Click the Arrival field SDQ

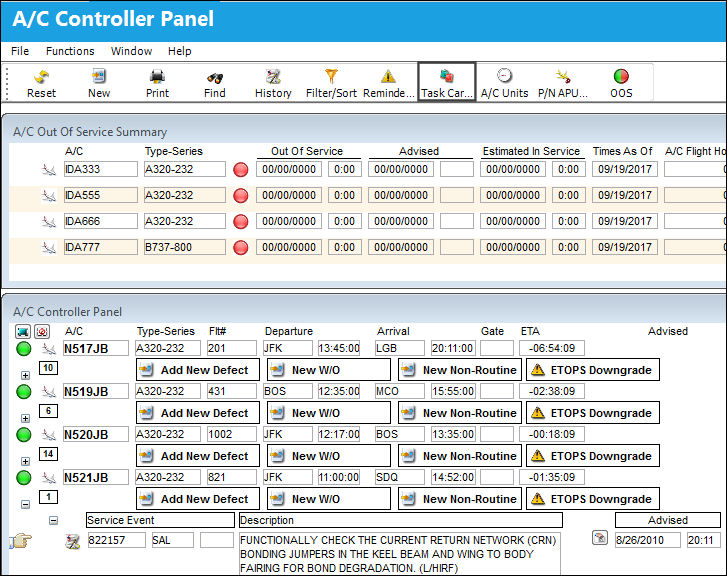[400, 477]
